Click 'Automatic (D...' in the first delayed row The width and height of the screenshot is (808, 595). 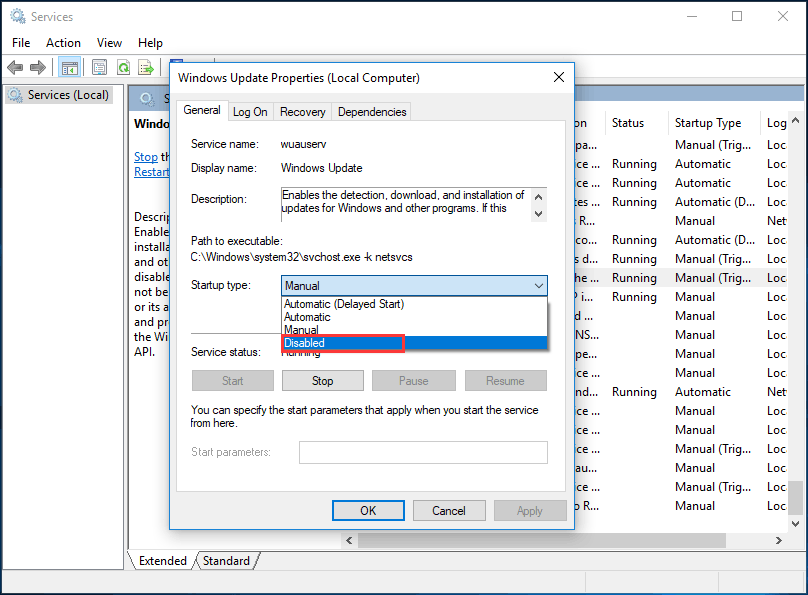715,202
